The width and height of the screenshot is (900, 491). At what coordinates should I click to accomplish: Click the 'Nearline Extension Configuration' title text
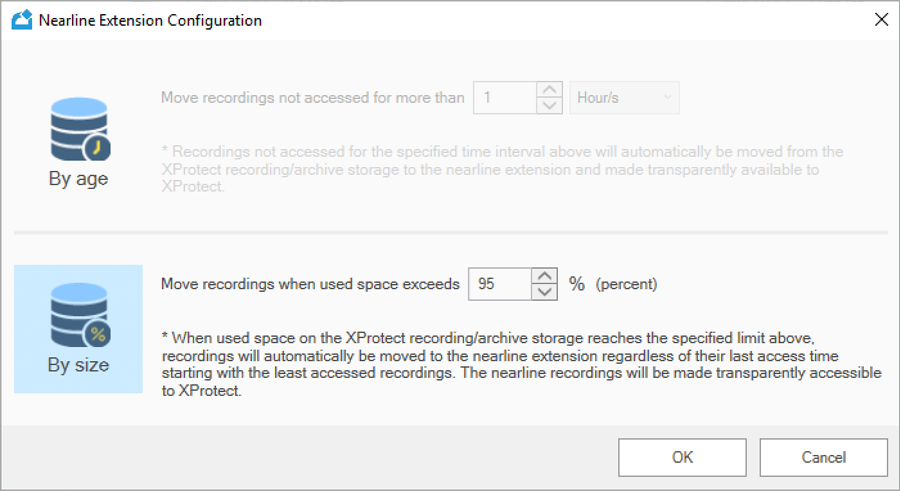point(150,21)
